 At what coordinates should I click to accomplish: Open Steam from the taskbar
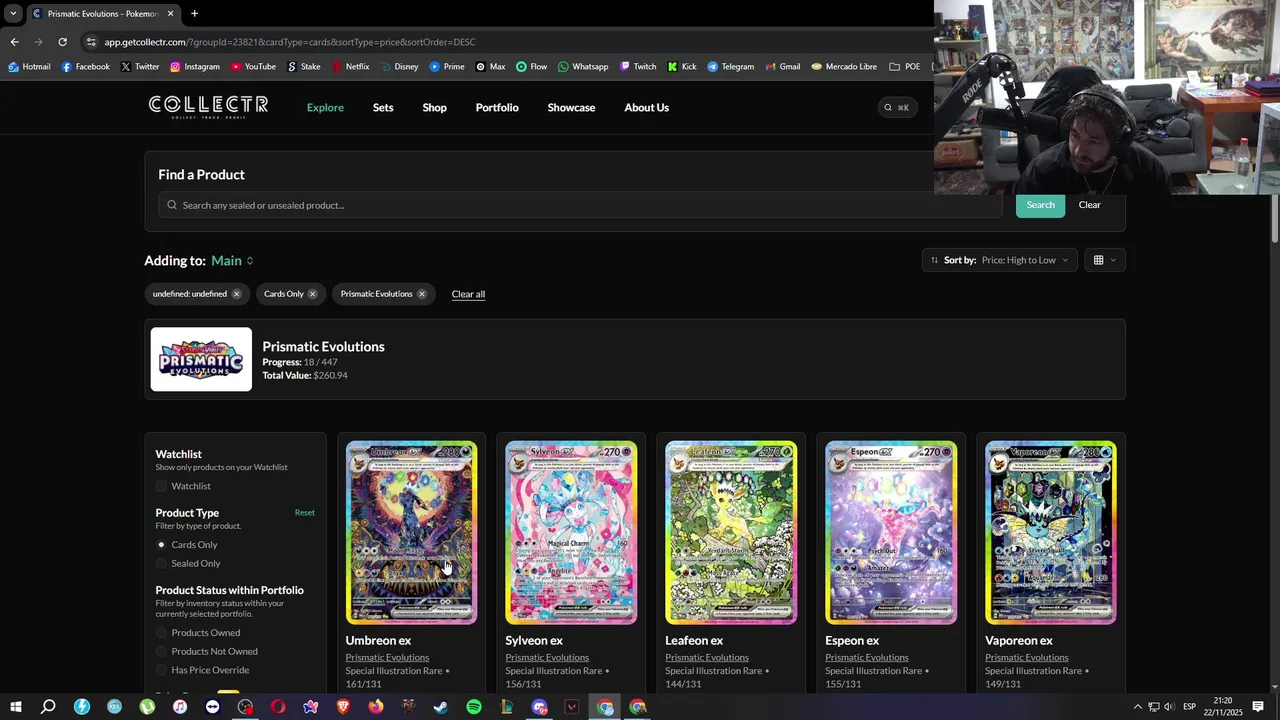tap(440, 707)
